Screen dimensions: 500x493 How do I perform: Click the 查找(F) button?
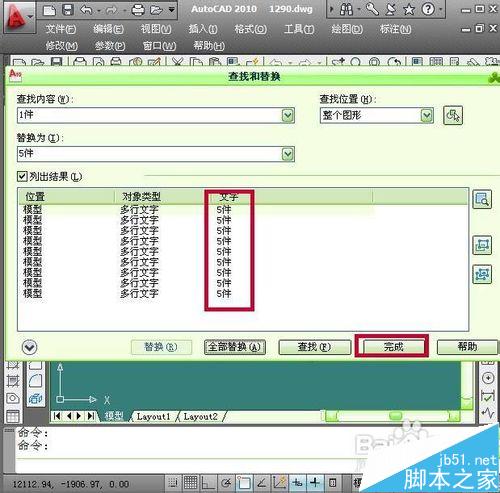point(315,347)
